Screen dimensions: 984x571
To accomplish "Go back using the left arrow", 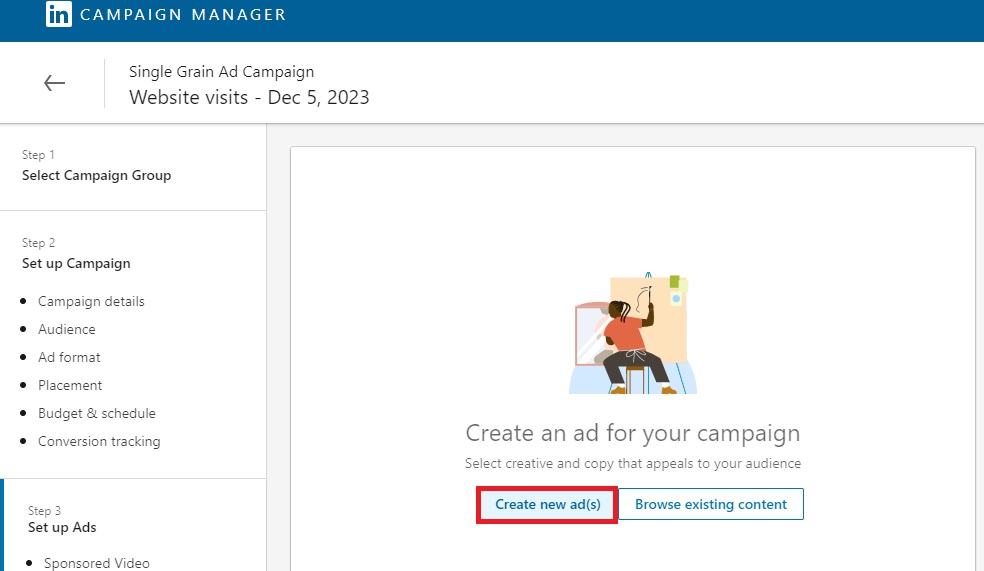I will [x=55, y=83].
